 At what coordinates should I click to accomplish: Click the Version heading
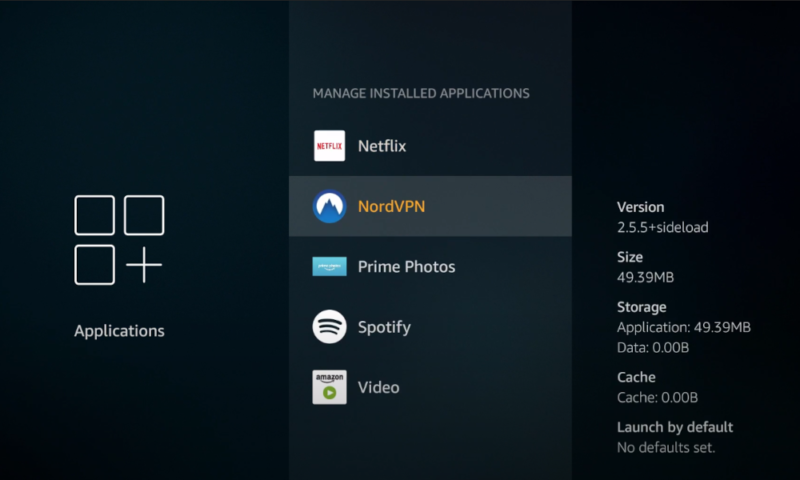[640, 207]
